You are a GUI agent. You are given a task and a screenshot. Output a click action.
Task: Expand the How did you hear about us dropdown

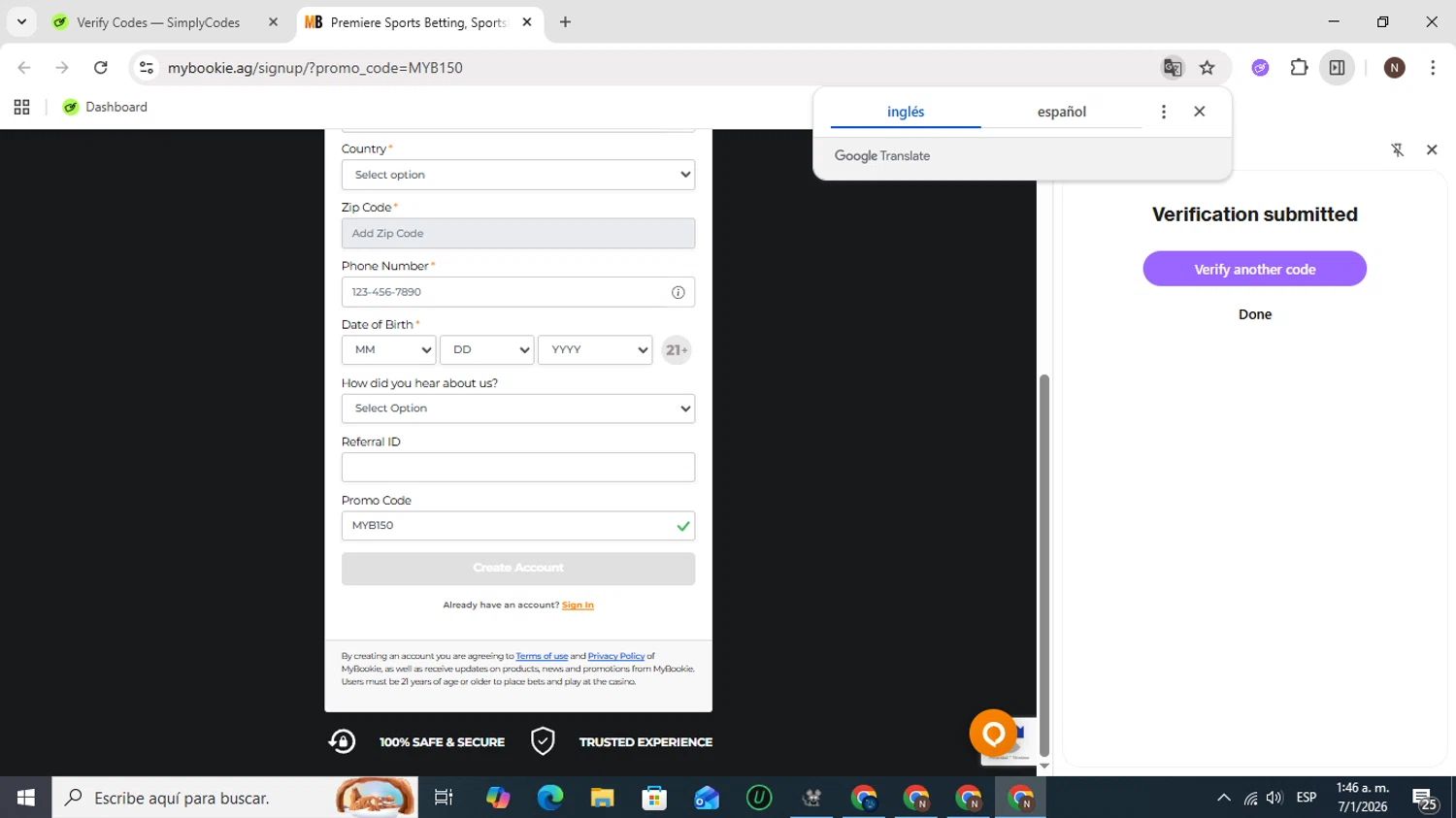point(518,409)
